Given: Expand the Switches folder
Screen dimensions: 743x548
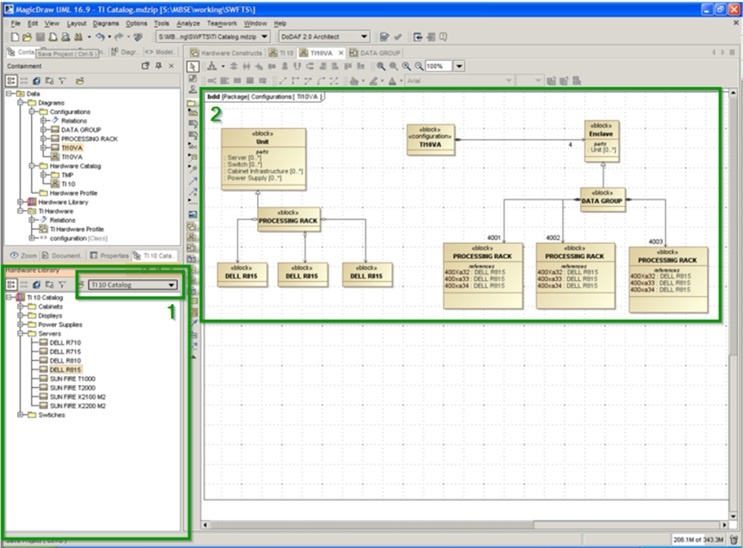Looking at the screenshot, I should [x=20, y=415].
